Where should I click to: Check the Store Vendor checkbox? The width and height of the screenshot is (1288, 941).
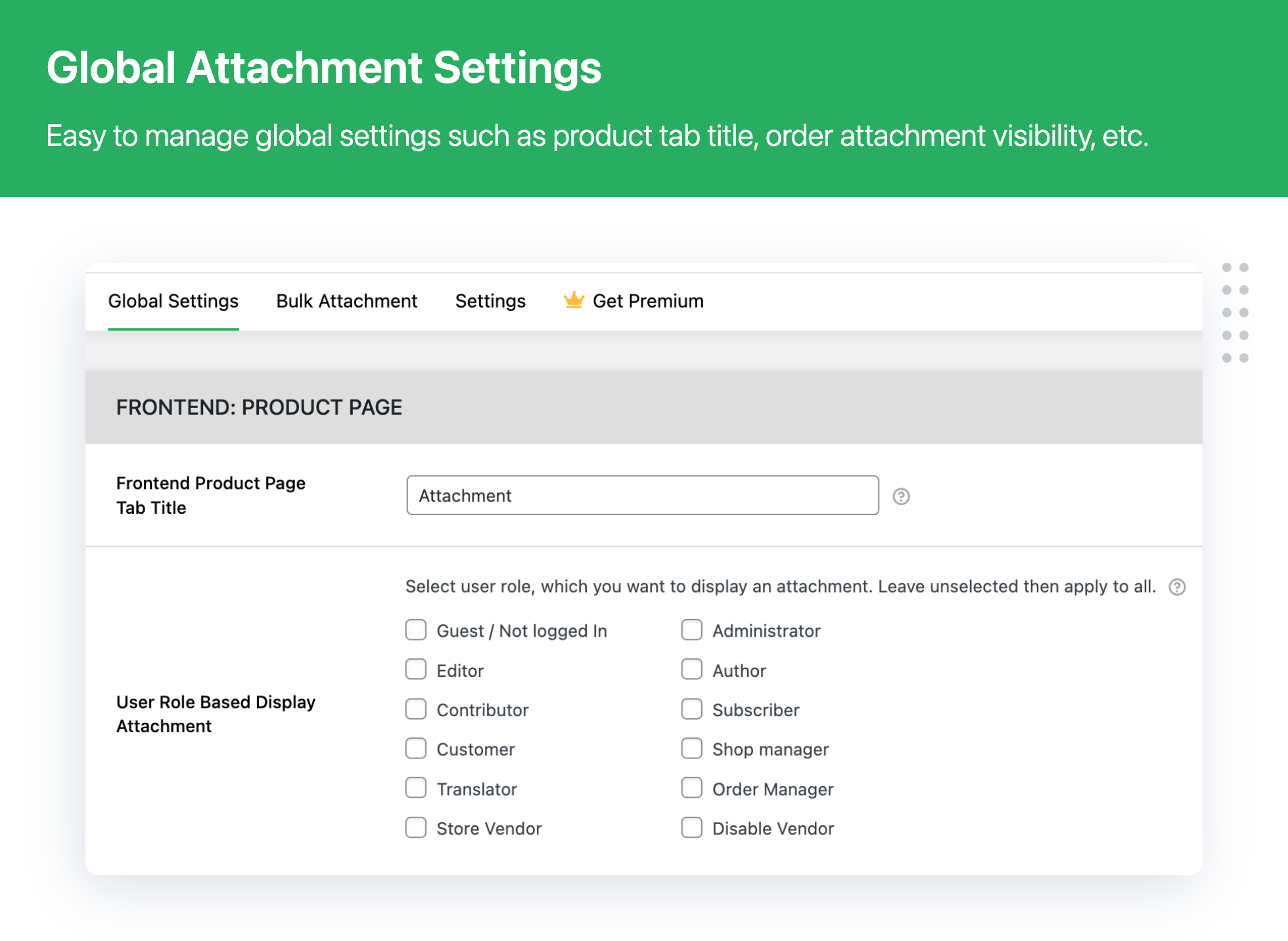point(416,827)
